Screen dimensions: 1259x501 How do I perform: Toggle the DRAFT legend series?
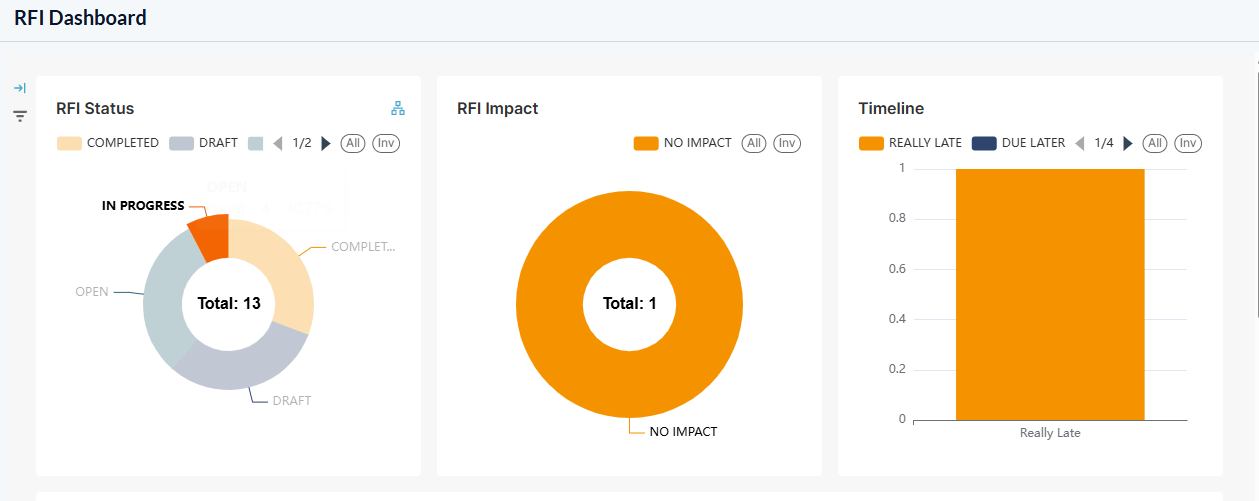tap(204, 143)
